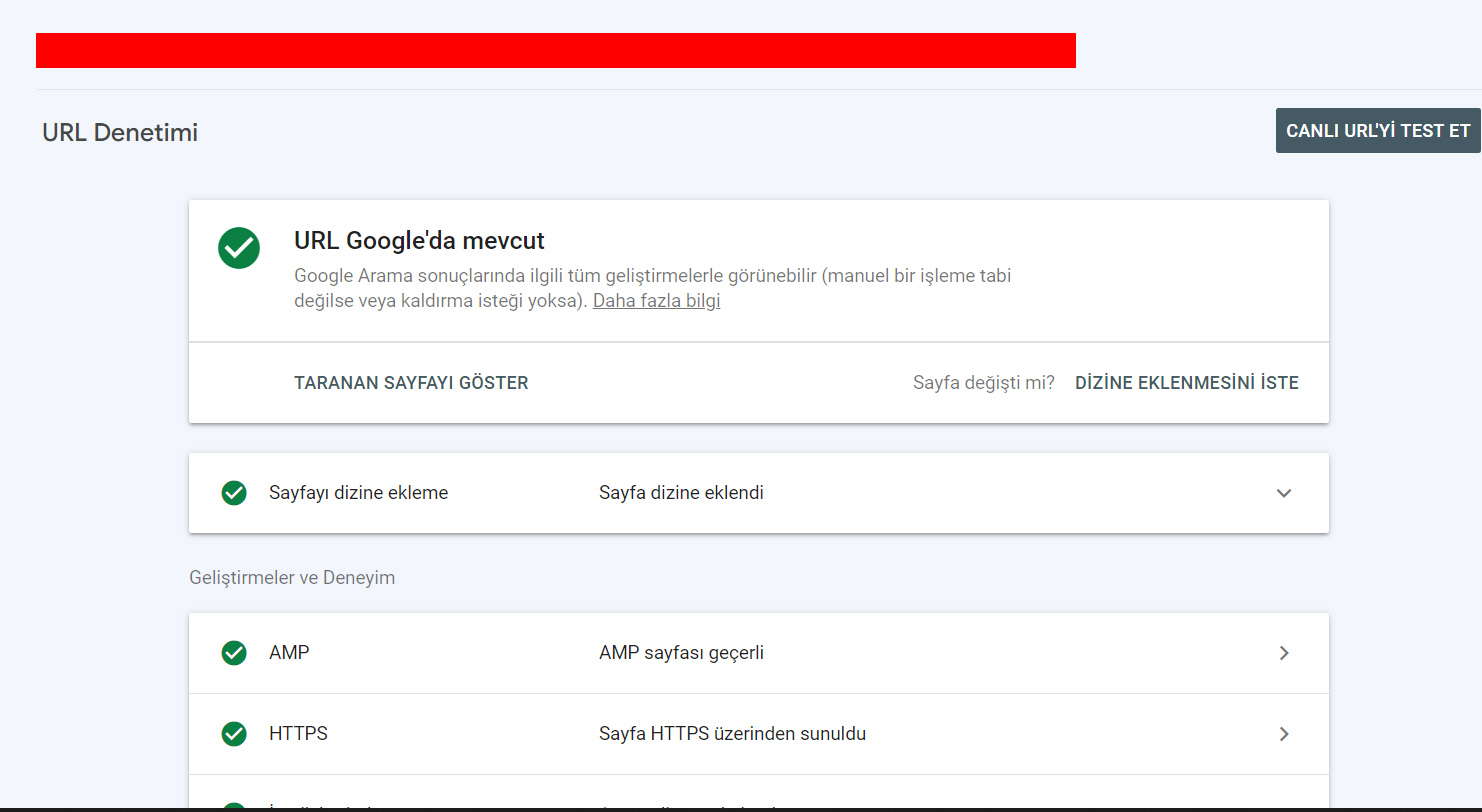Click the CANLI URL'Yİ TEST ET button
This screenshot has height=812, width=1482.
coord(1377,131)
